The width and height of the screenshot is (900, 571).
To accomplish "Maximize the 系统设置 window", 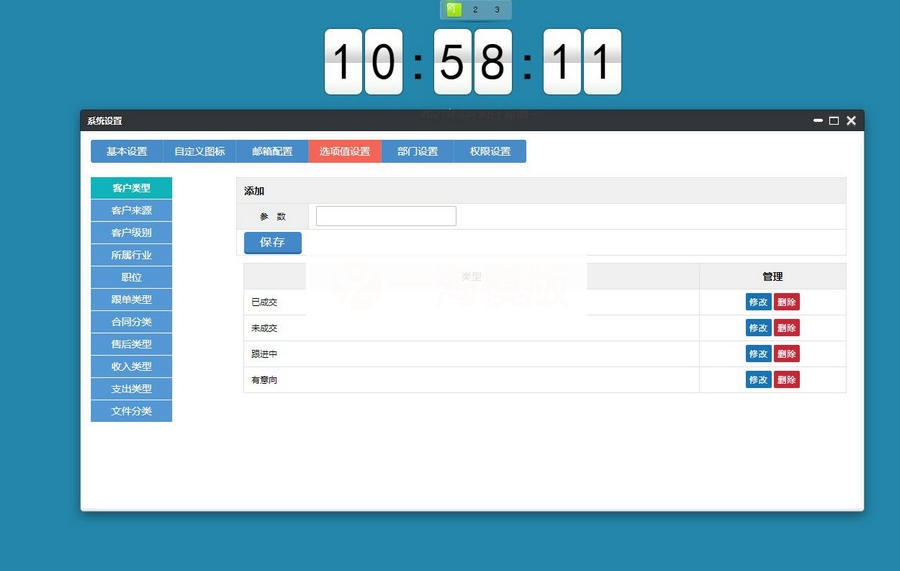I will [834, 121].
